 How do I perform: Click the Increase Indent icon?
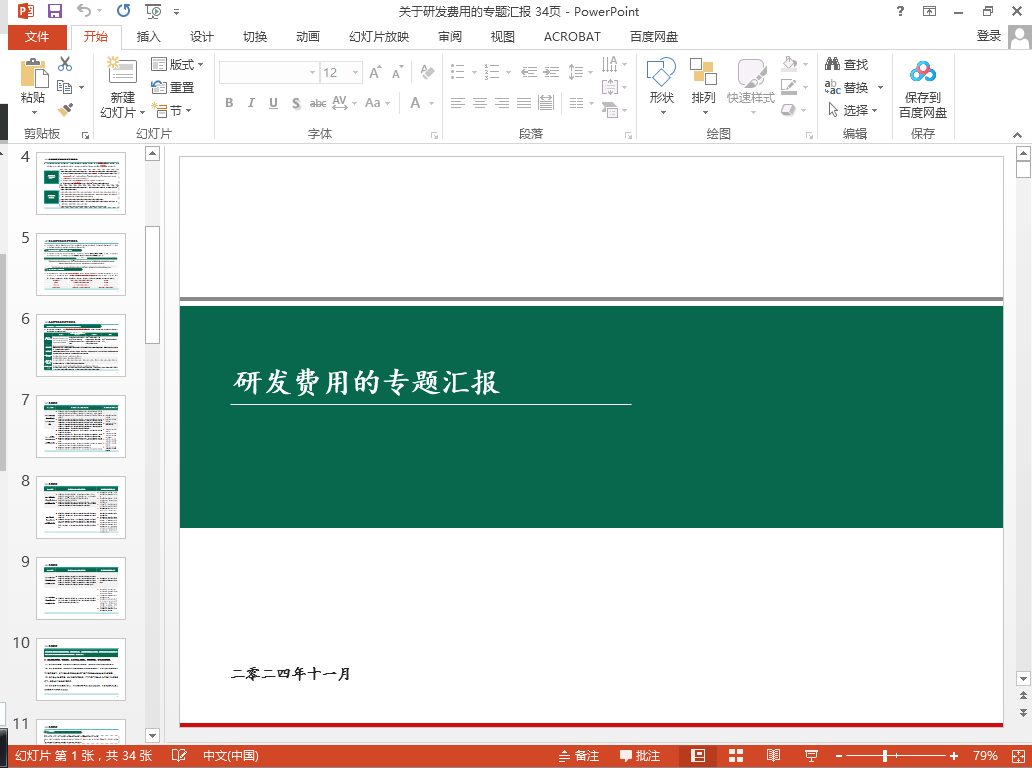click(x=552, y=72)
